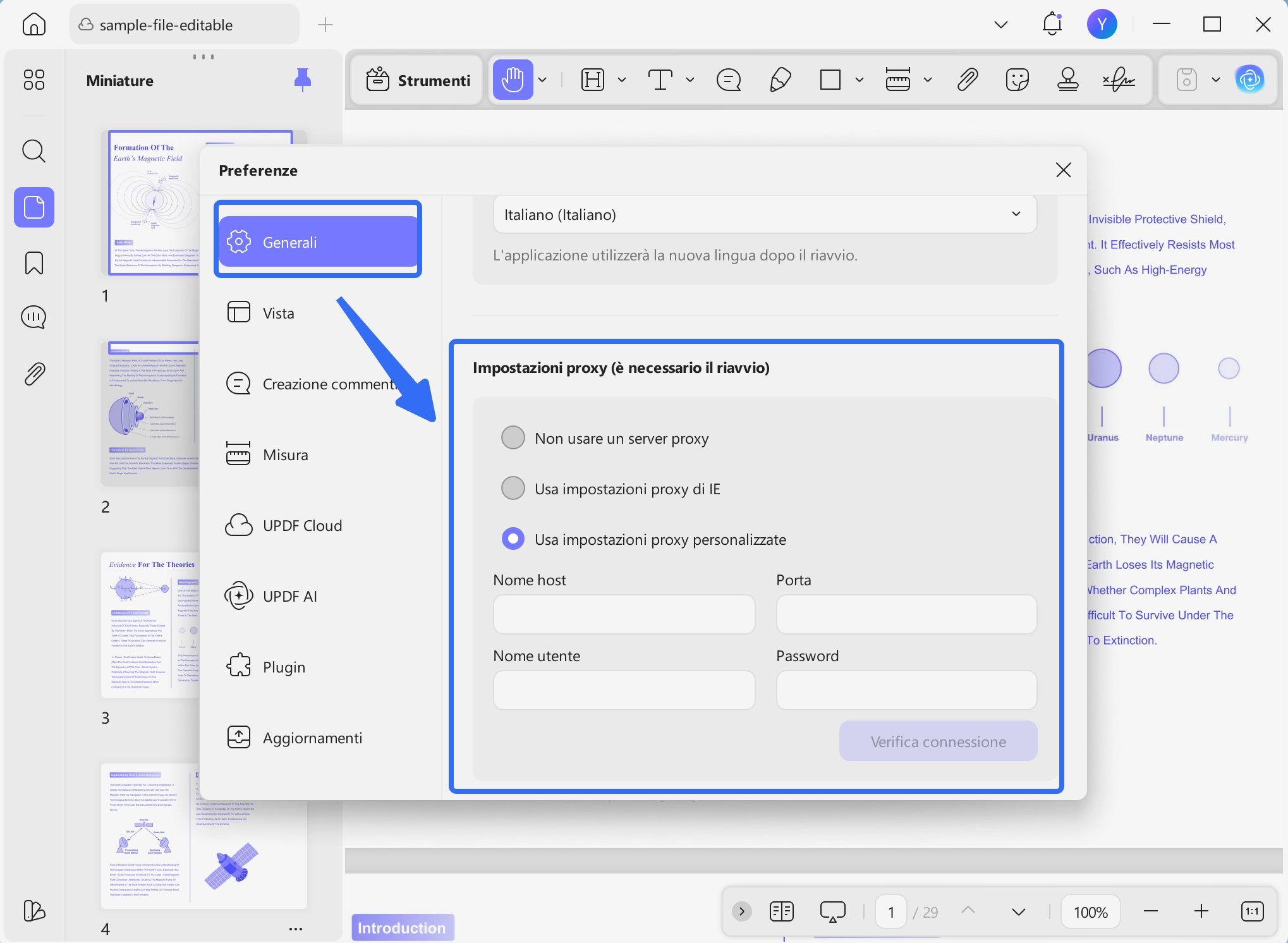Open the bookmarks panel in left sidebar
This screenshot has height=943, width=1288.
[x=34, y=263]
